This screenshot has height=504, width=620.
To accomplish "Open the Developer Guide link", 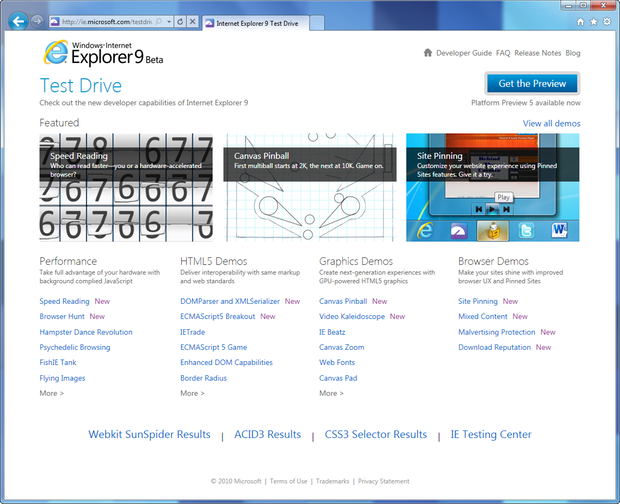I will coord(464,53).
